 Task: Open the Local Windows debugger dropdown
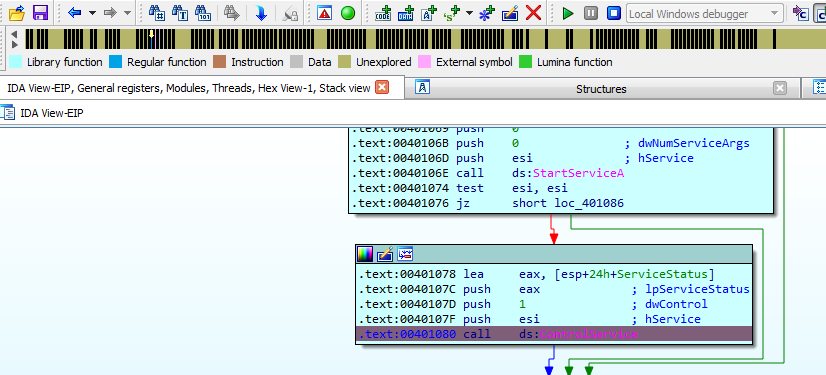[704, 14]
